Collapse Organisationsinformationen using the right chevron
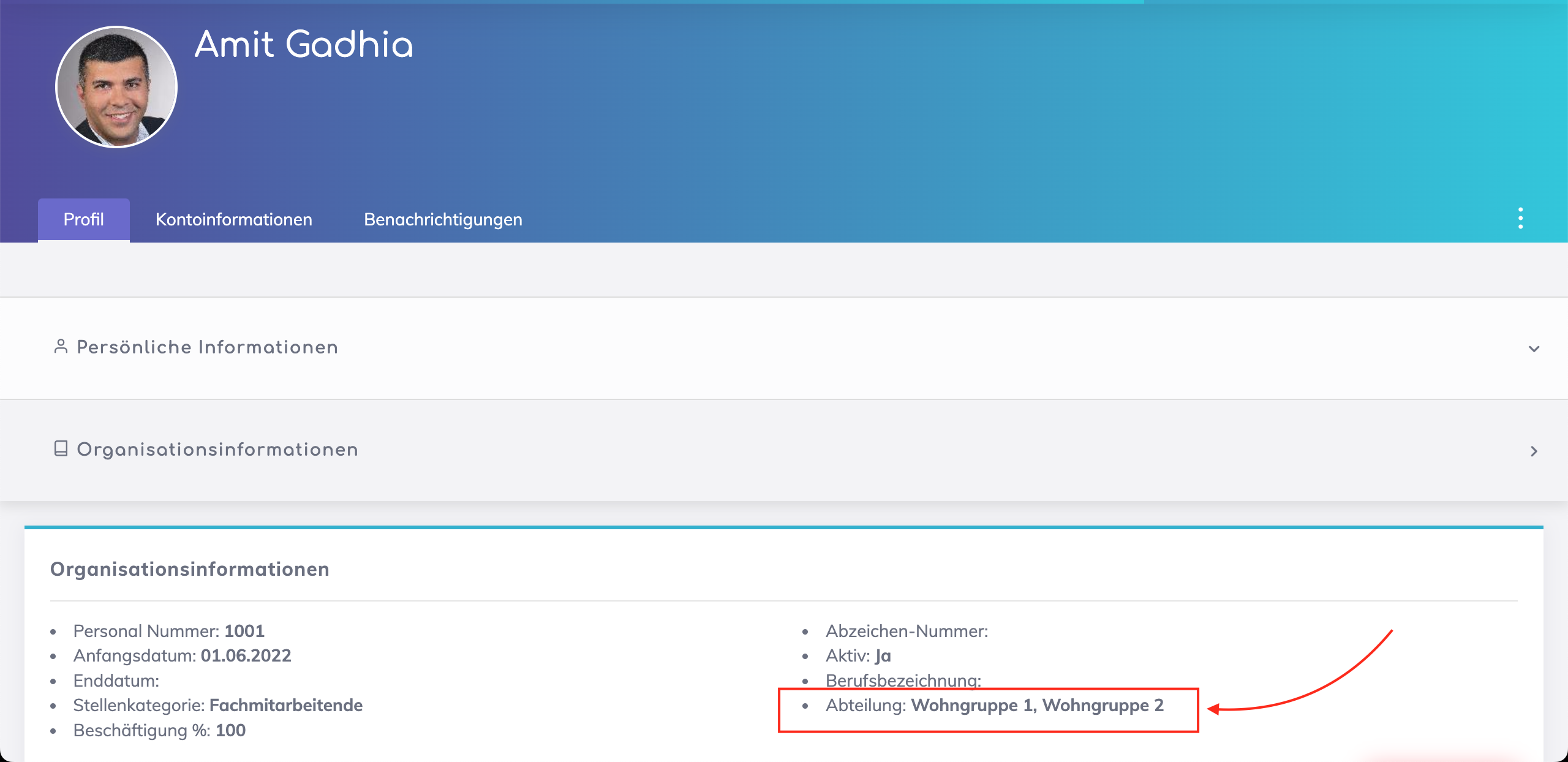This screenshot has width=1568, height=762. [x=1534, y=451]
